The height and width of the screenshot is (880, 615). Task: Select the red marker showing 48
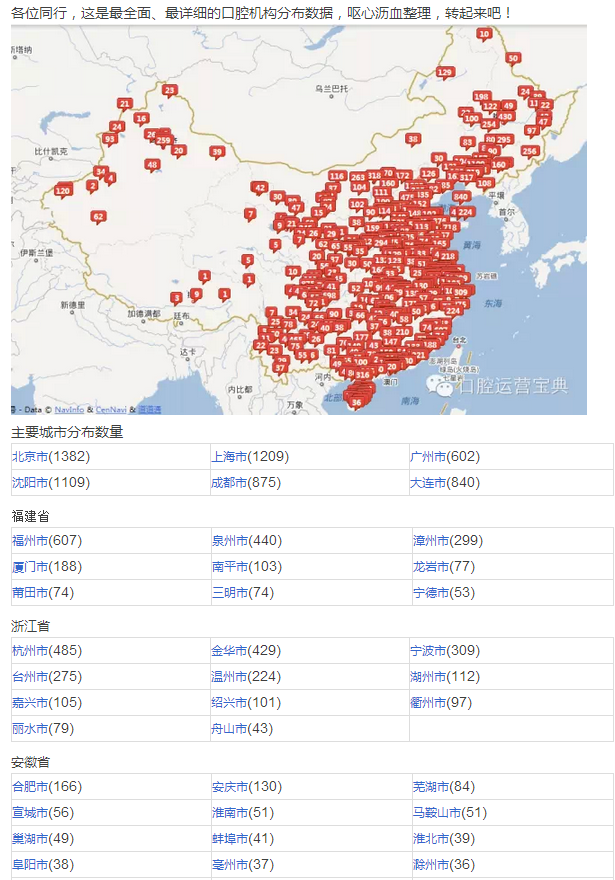152,165
